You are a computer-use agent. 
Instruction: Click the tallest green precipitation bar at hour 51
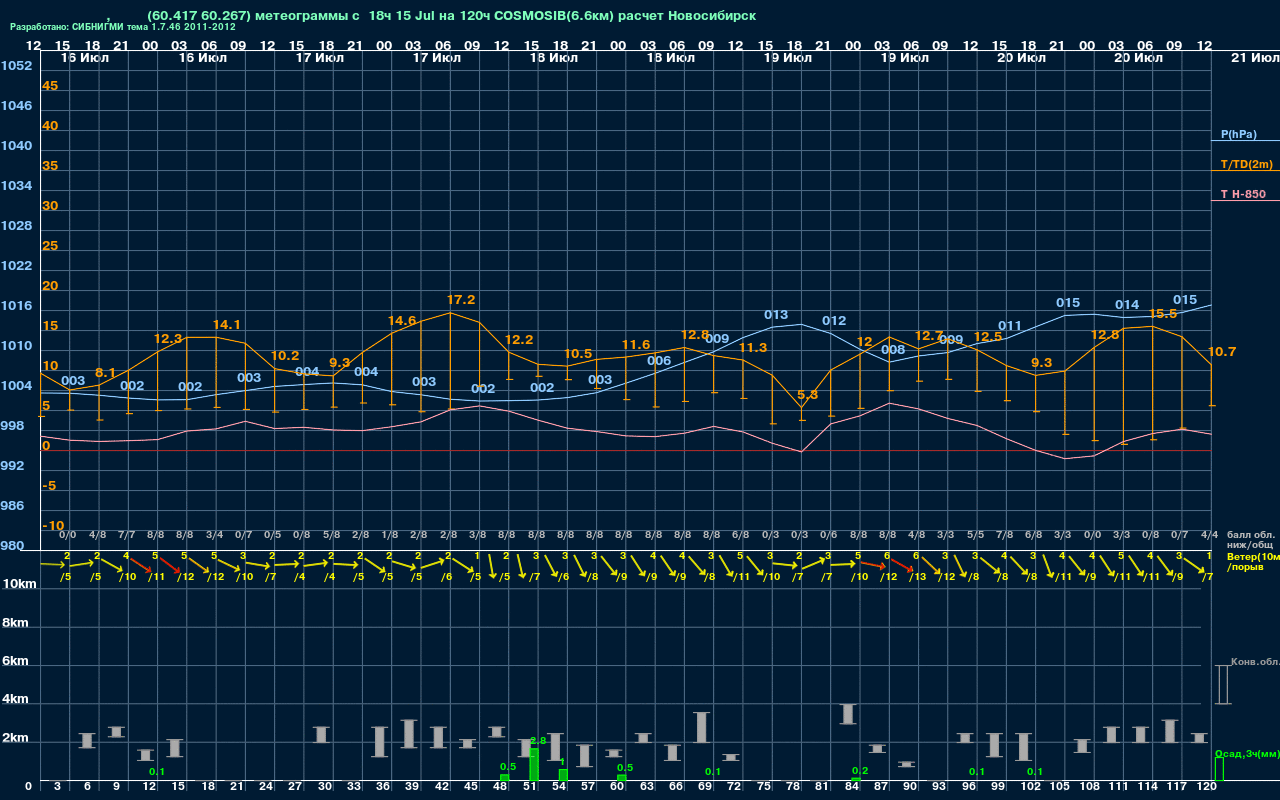(x=534, y=764)
